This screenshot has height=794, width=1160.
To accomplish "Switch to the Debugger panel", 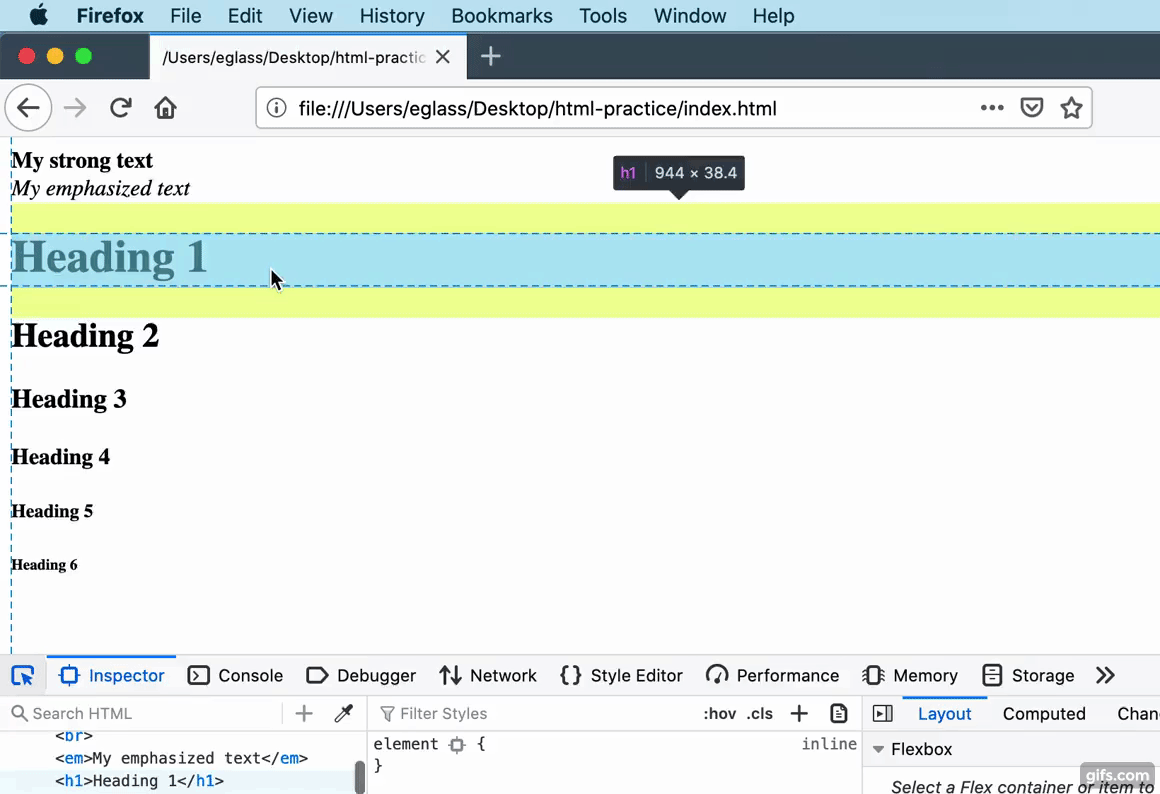I will click(361, 676).
